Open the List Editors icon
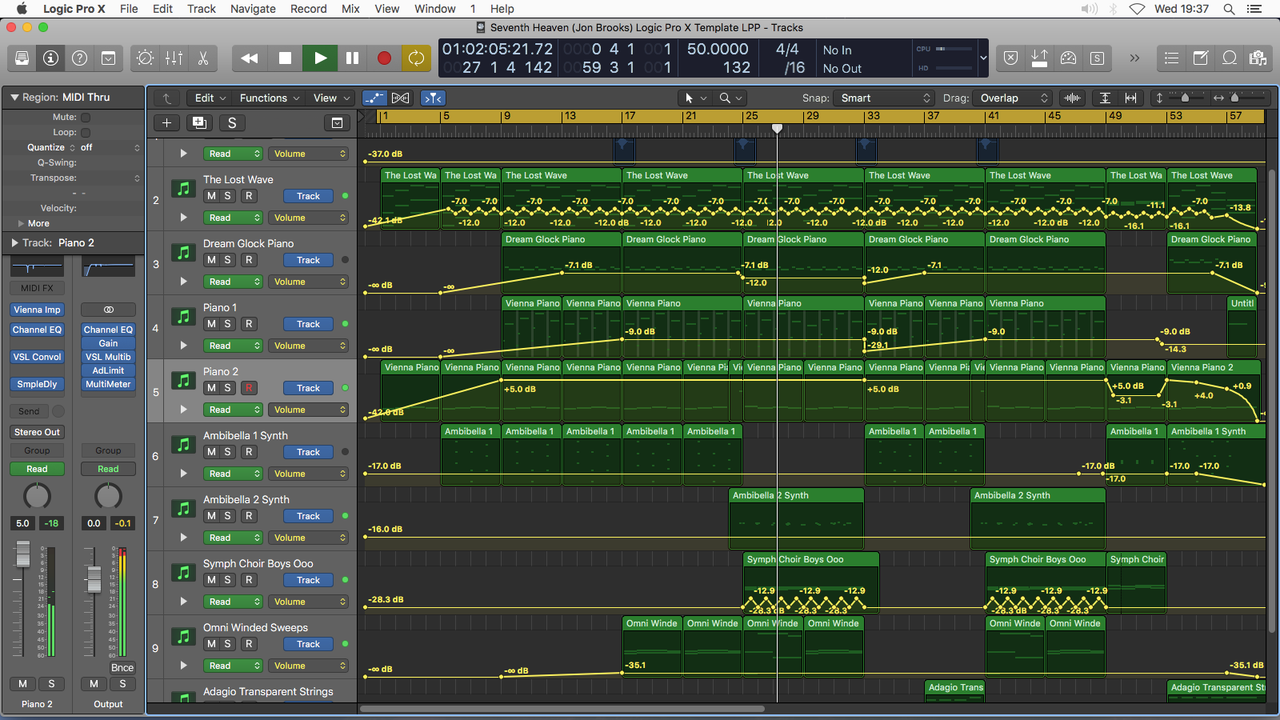 pos(1172,58)
